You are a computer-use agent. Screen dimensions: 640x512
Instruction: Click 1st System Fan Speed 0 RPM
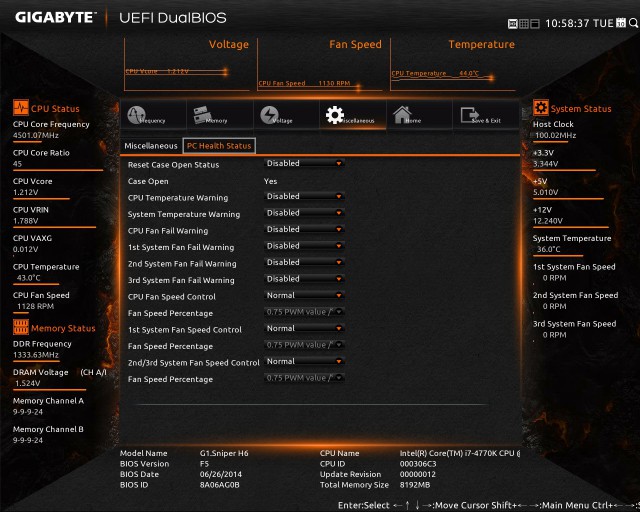coord(554,278)
